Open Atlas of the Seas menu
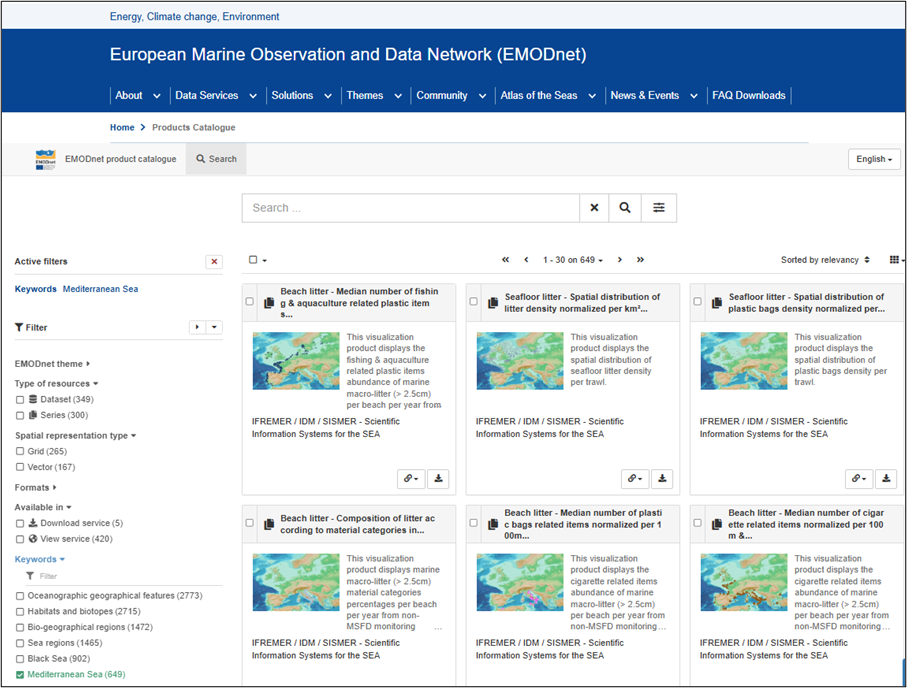This screenshot has height=688, width=907. pos(548,95)
